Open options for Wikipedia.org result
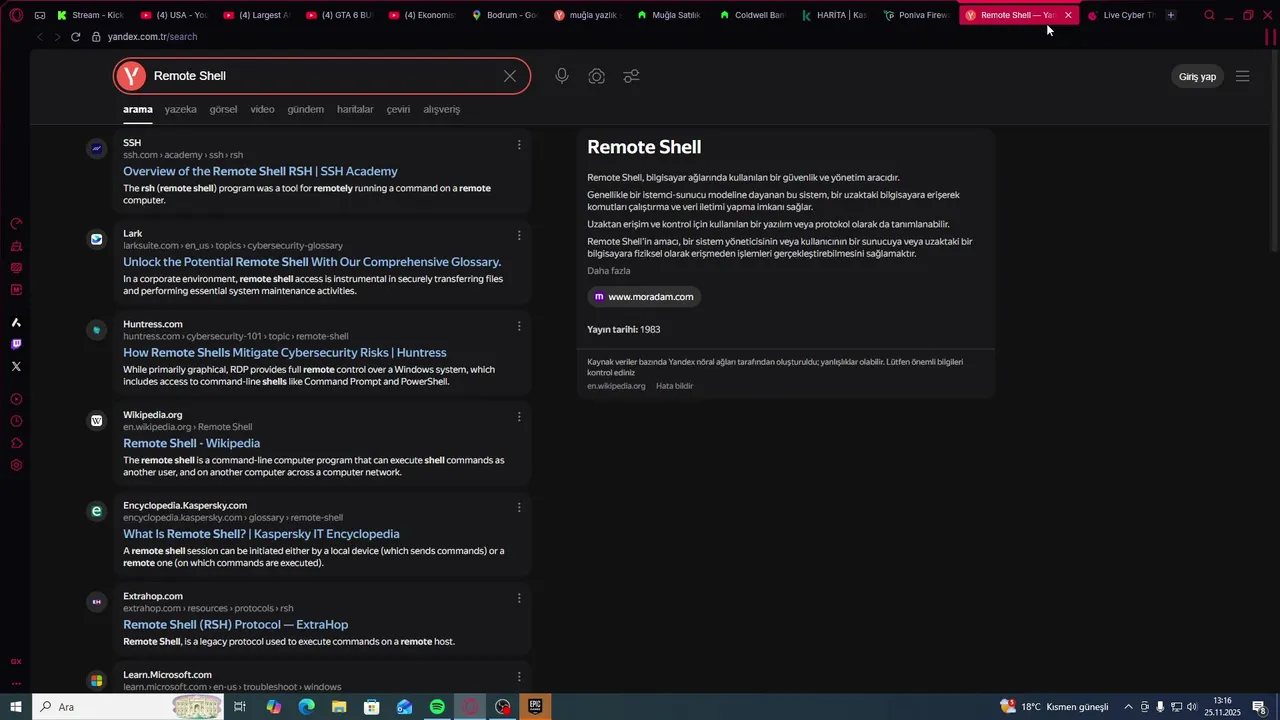Viewport: 1280px width, 720px height. [519, 417]
